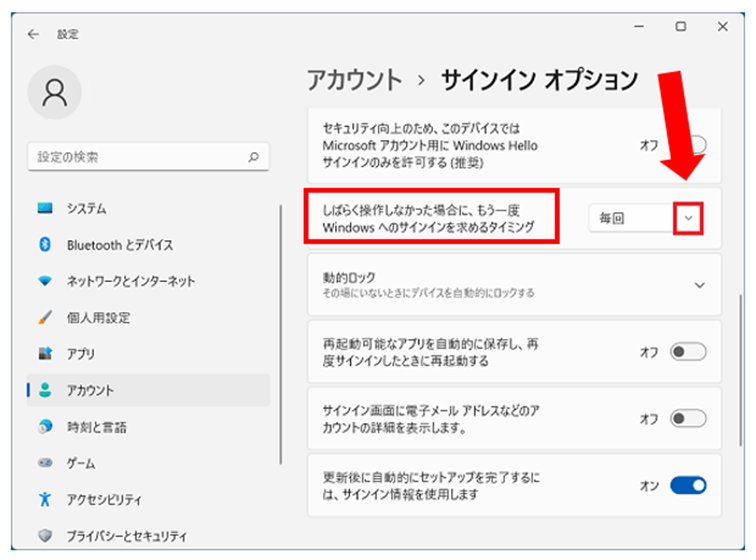This screenshot has width=756, height=560.
Task: Turn off use sign-in info after update
Action: click(x=688, y=485)
